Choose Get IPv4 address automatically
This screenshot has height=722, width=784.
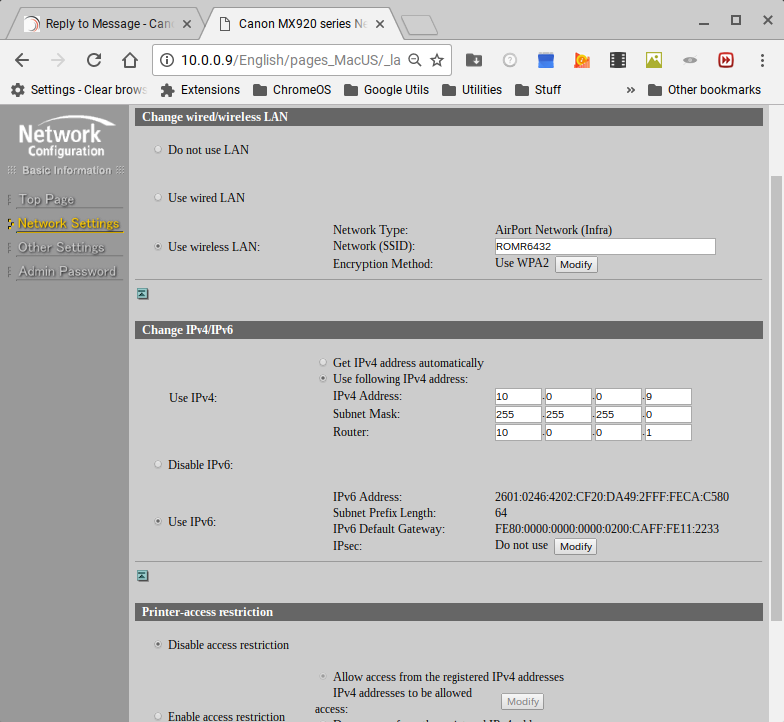(322, 362)
